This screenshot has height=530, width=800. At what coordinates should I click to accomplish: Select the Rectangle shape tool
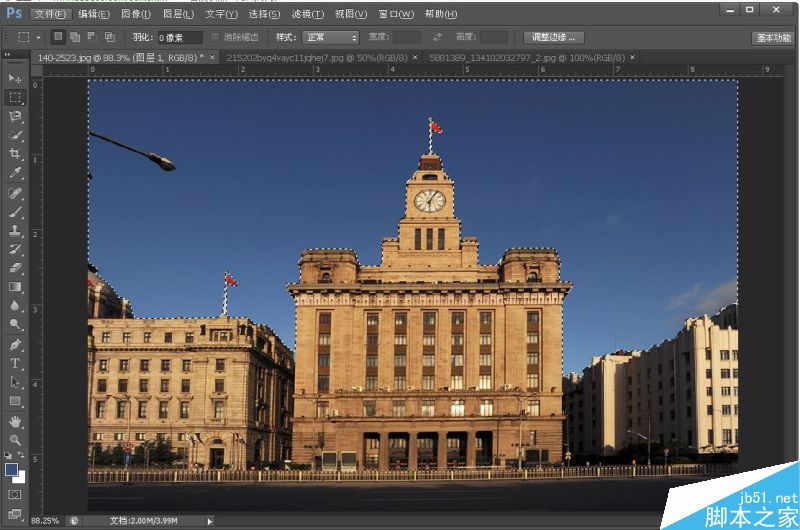(x=15, y=401)
